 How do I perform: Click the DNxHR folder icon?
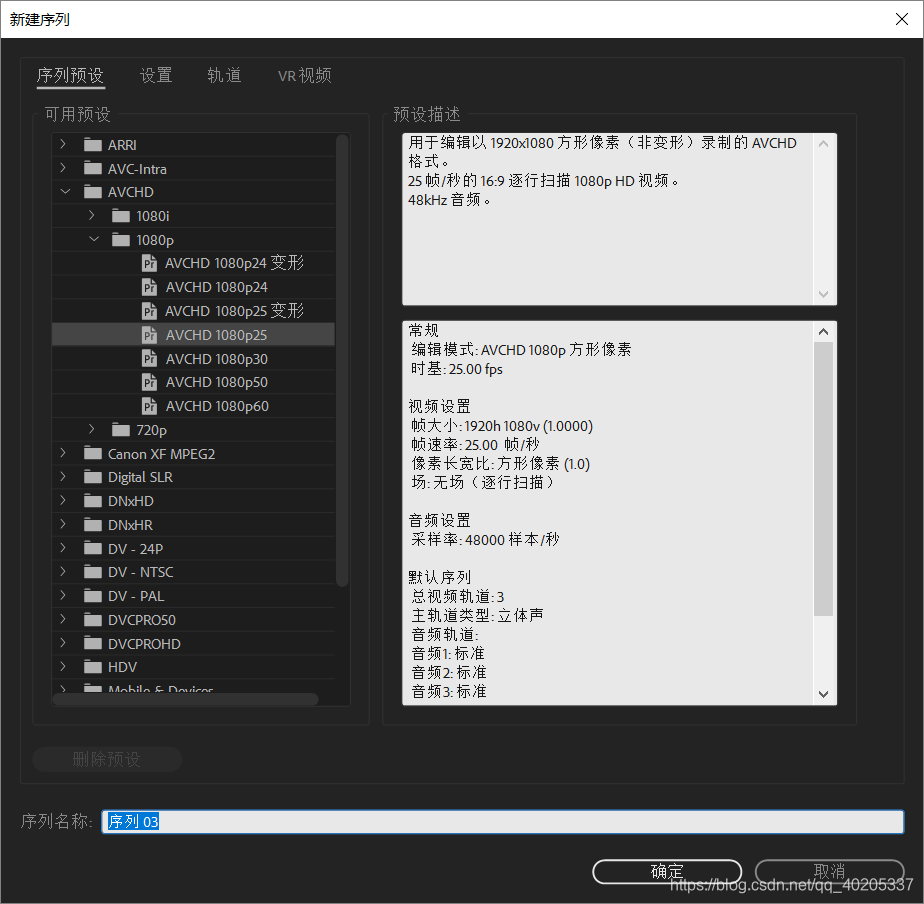coord(93,525)
